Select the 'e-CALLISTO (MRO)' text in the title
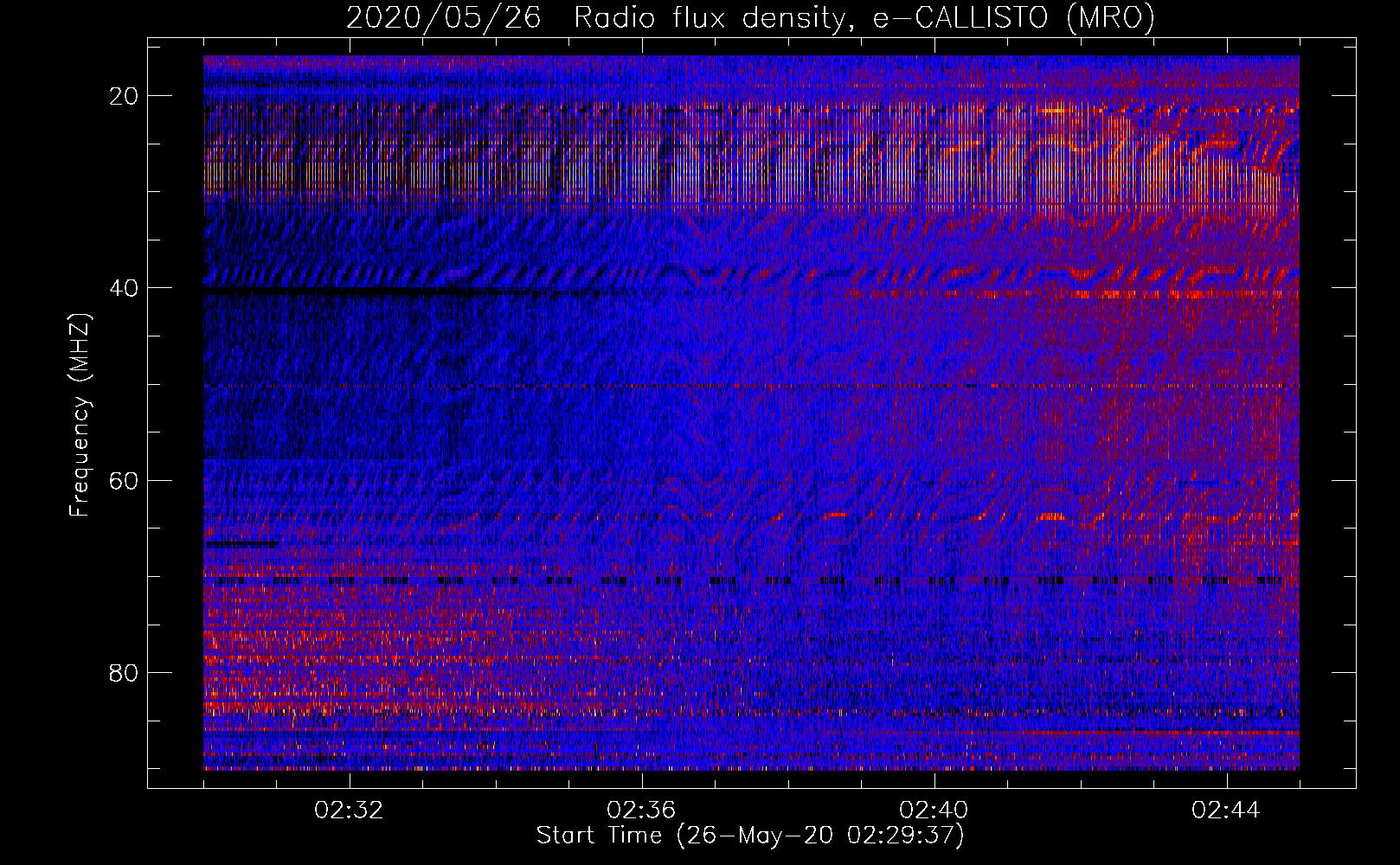The width and height of the screenshot is (1400, 865). coord(1014,17)
